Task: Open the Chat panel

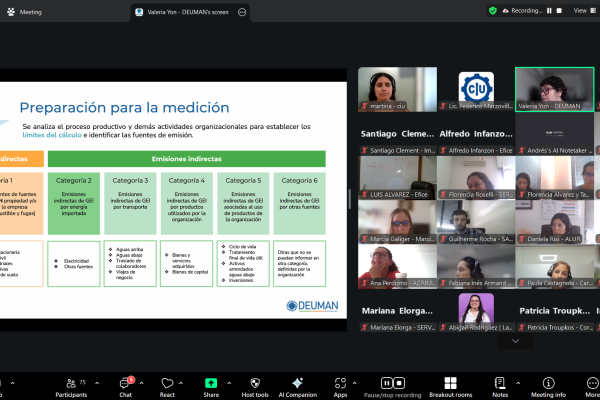Action: click(x=126, y=387)
